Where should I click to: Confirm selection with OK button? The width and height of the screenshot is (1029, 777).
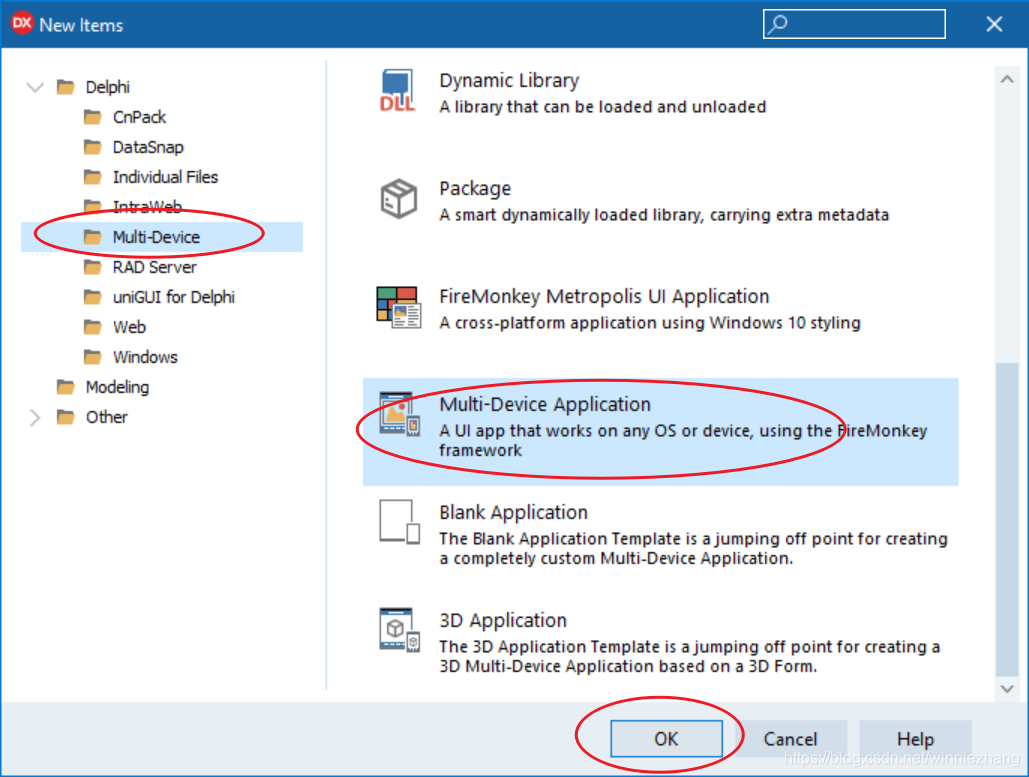tap(666, 739)
